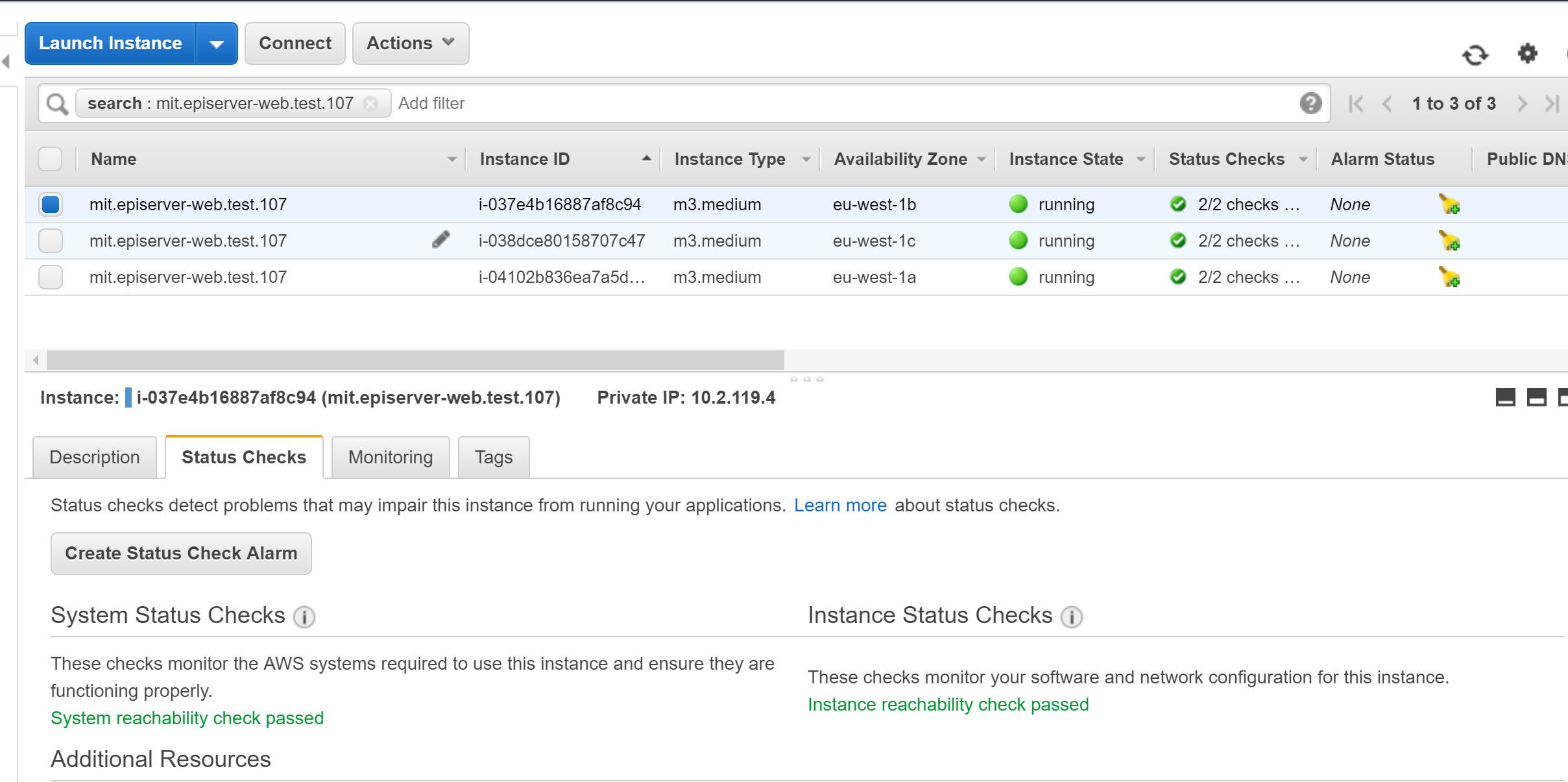Click add alarm icon for eu-west-1b instance
Screen dimensions: 1568x782
point(1449,204)
